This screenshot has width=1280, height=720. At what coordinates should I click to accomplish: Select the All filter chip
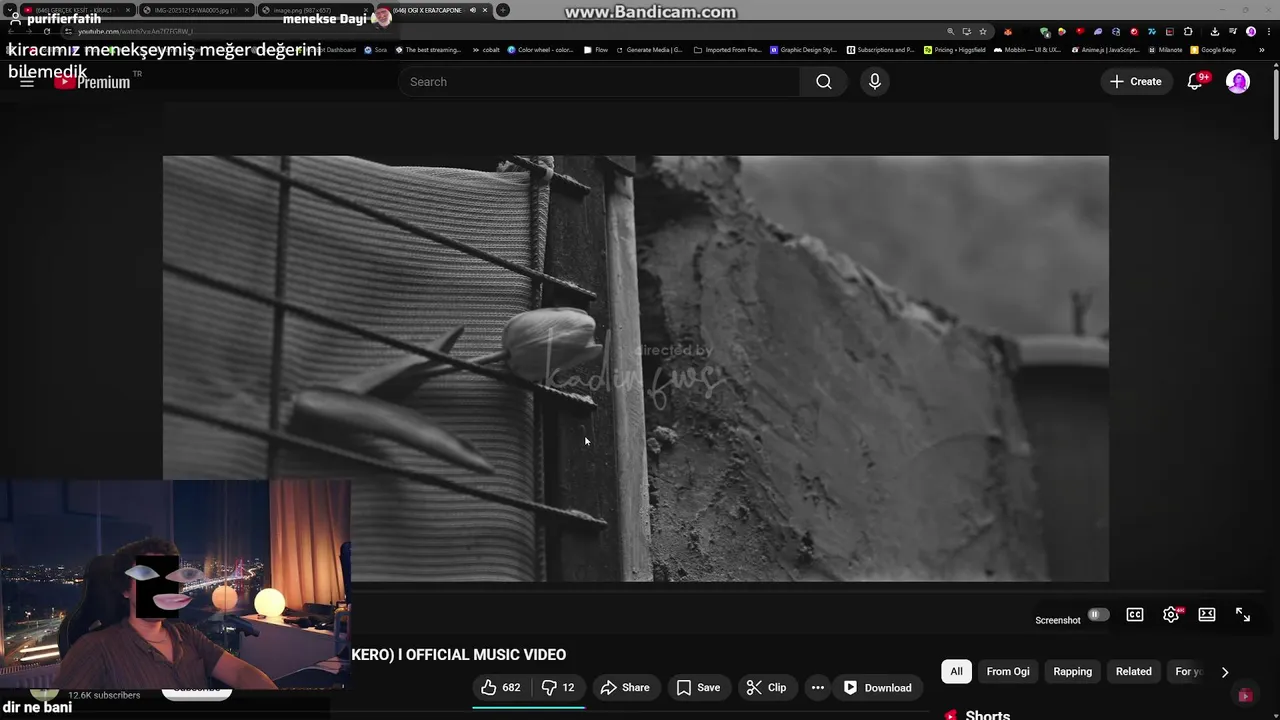pyautogui.click(x=956, y=672)
